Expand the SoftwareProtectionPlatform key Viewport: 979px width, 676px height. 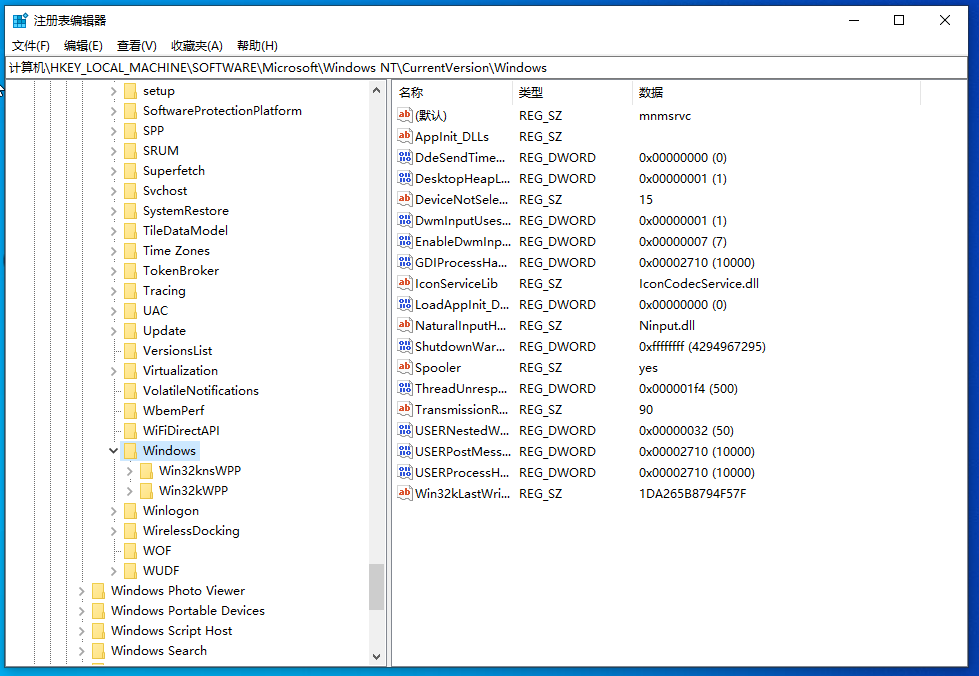[113, 110]
